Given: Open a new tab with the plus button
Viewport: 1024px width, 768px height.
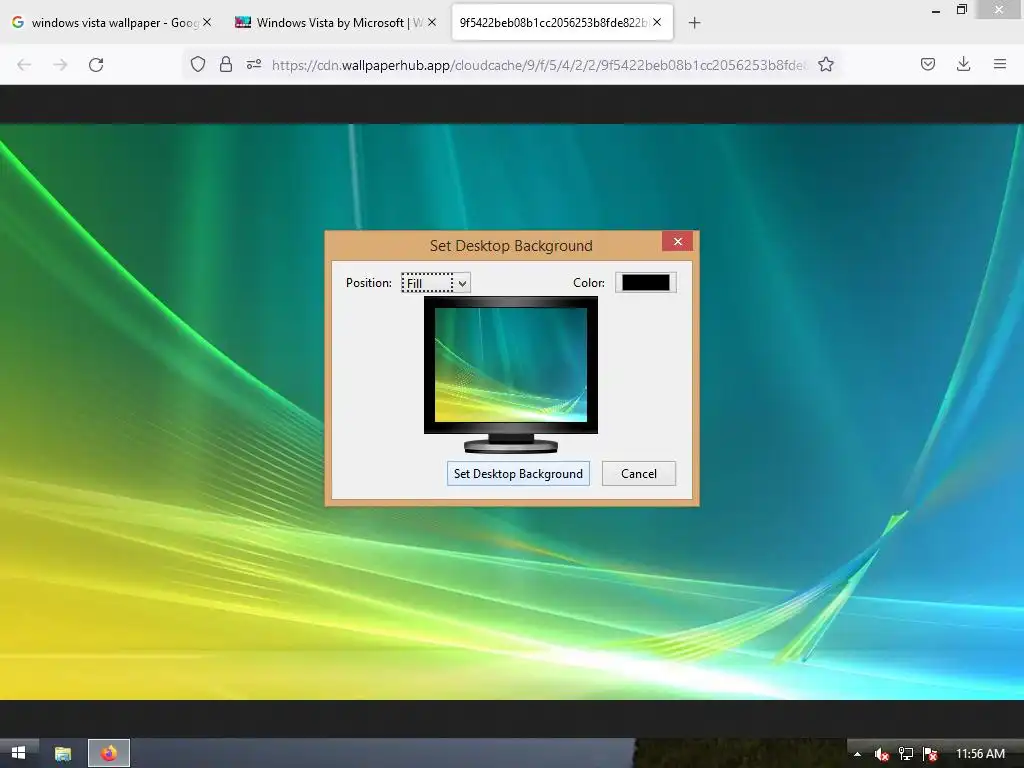Looking at the screenshot, I should [x=695, y=23].
